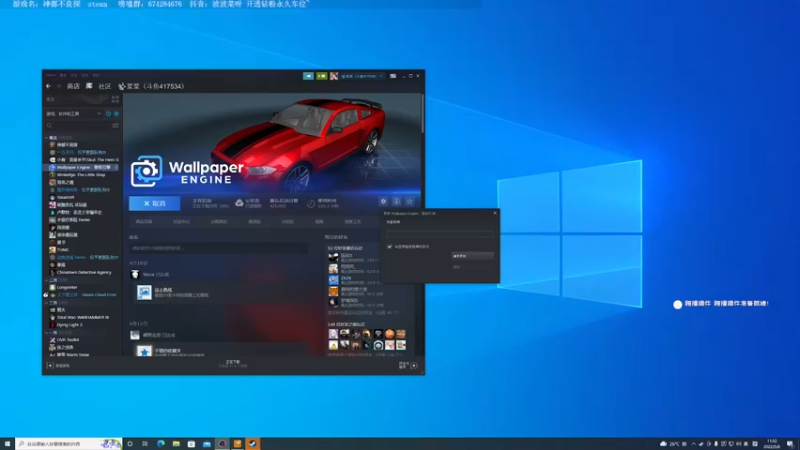Click the recent clock filter icon
800x450 pixels.
coord(108,114)
